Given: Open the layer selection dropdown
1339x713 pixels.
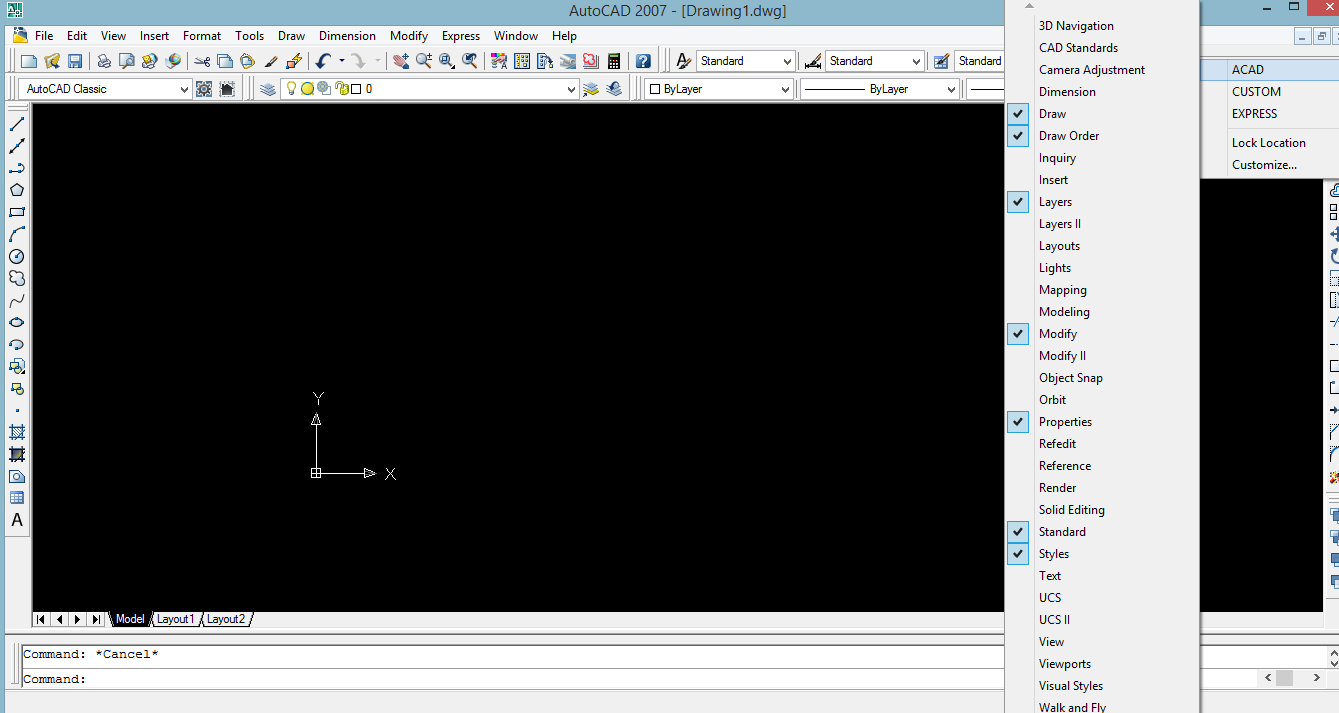Looking at the screenshot, I should point(570,88).
